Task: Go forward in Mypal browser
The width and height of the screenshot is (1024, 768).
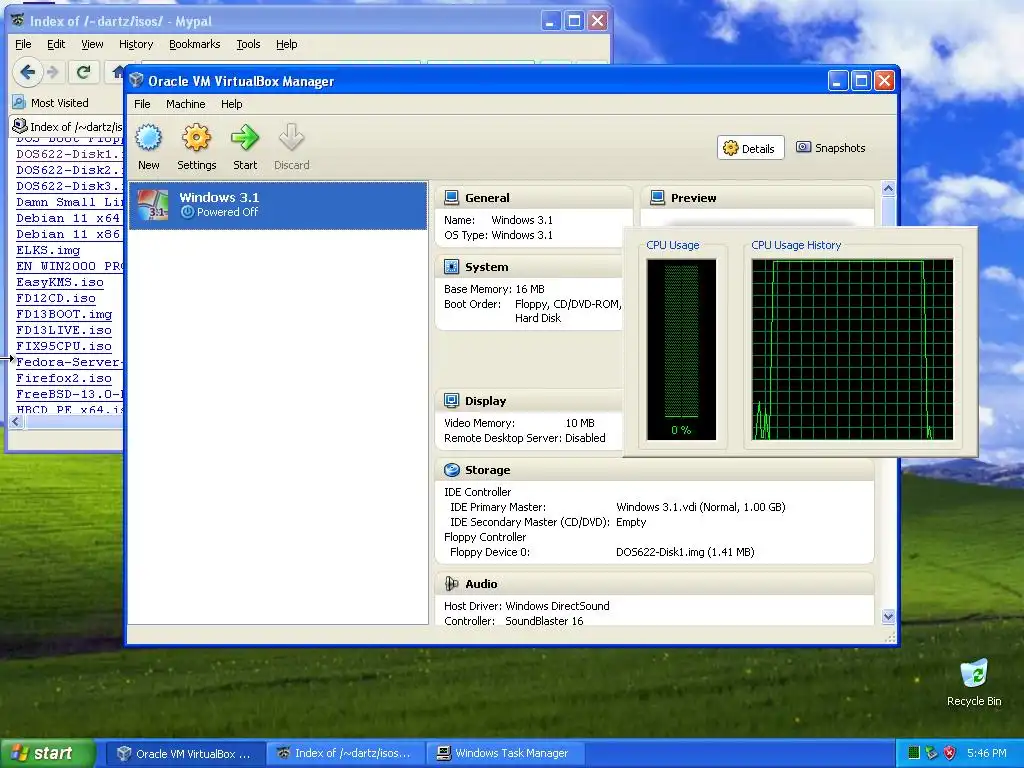Action: (53, 72)
